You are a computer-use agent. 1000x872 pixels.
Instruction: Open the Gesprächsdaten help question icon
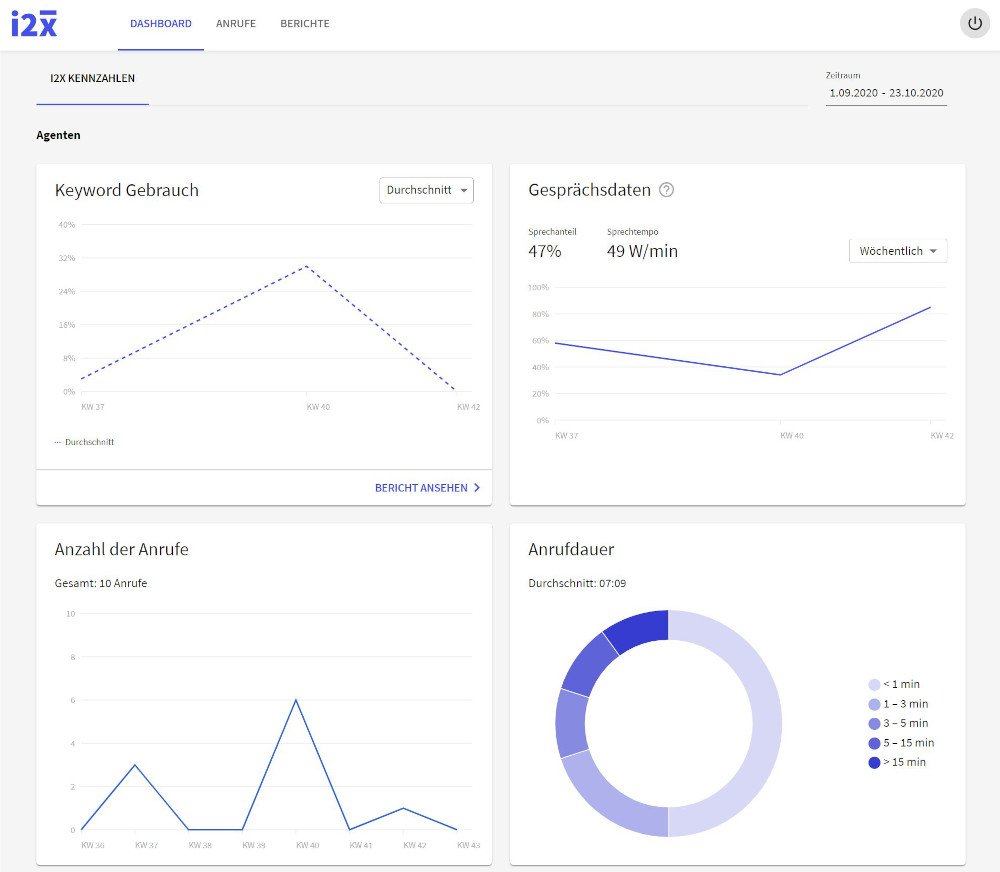(x=666, y=190)
